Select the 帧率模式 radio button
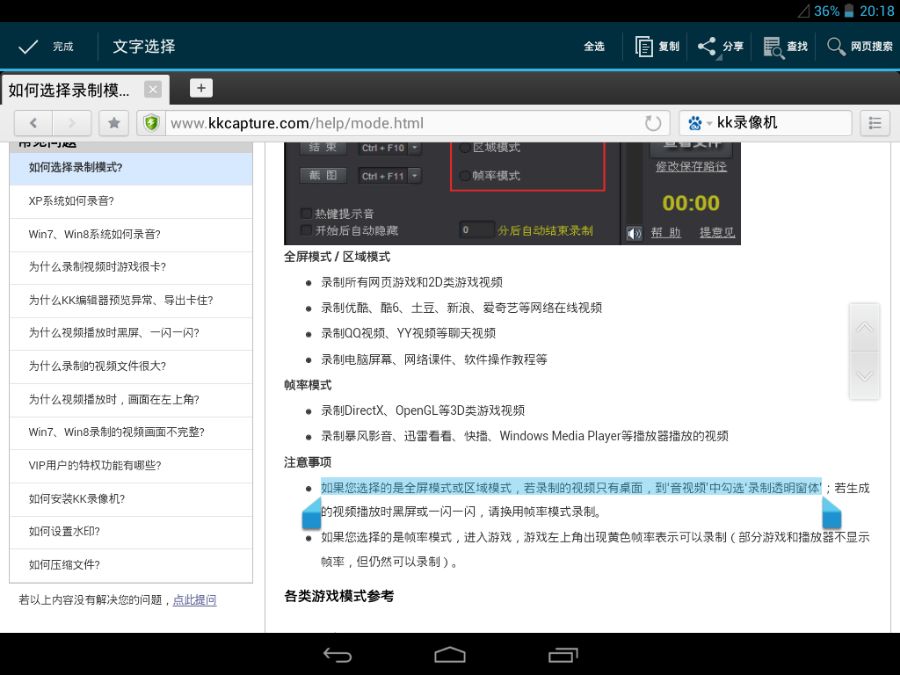 click(x=465, y=176)
